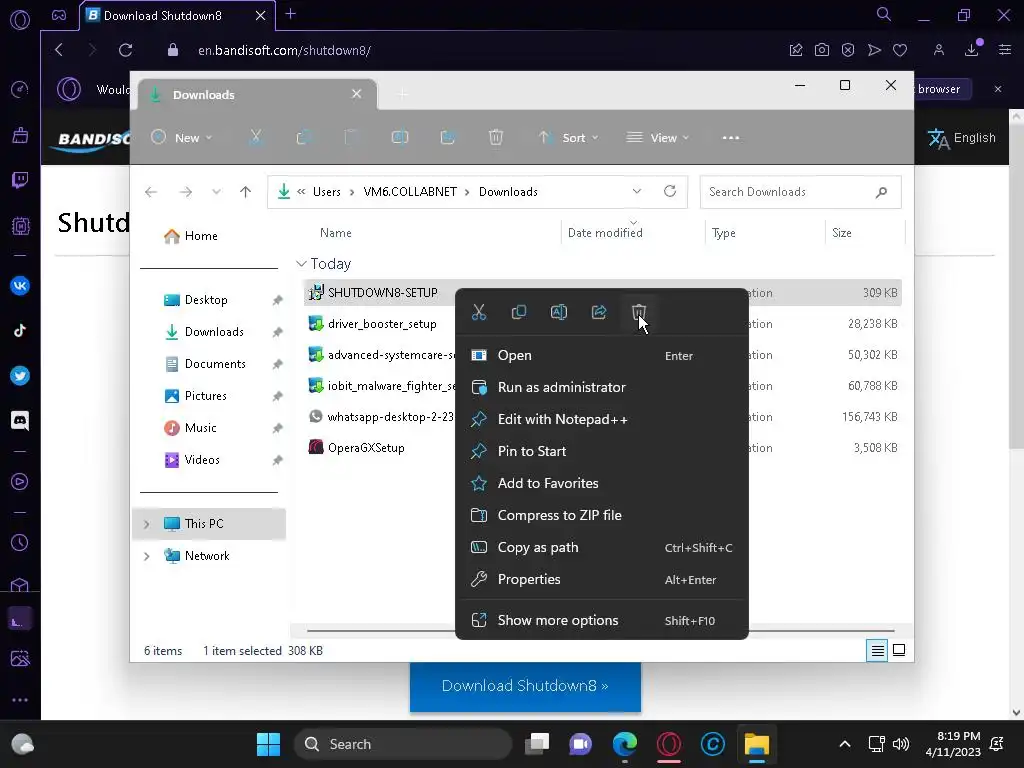
Task: Reload the Opera browser page
Action: click(x=125, y=50)
